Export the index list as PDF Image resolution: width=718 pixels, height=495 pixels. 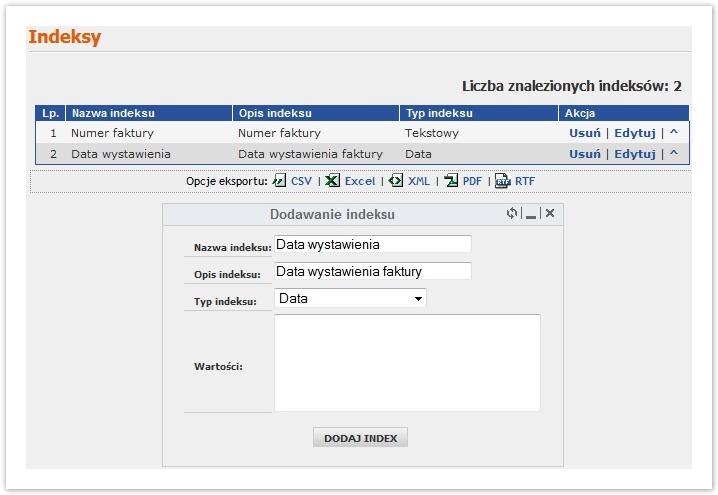[452, 181]
